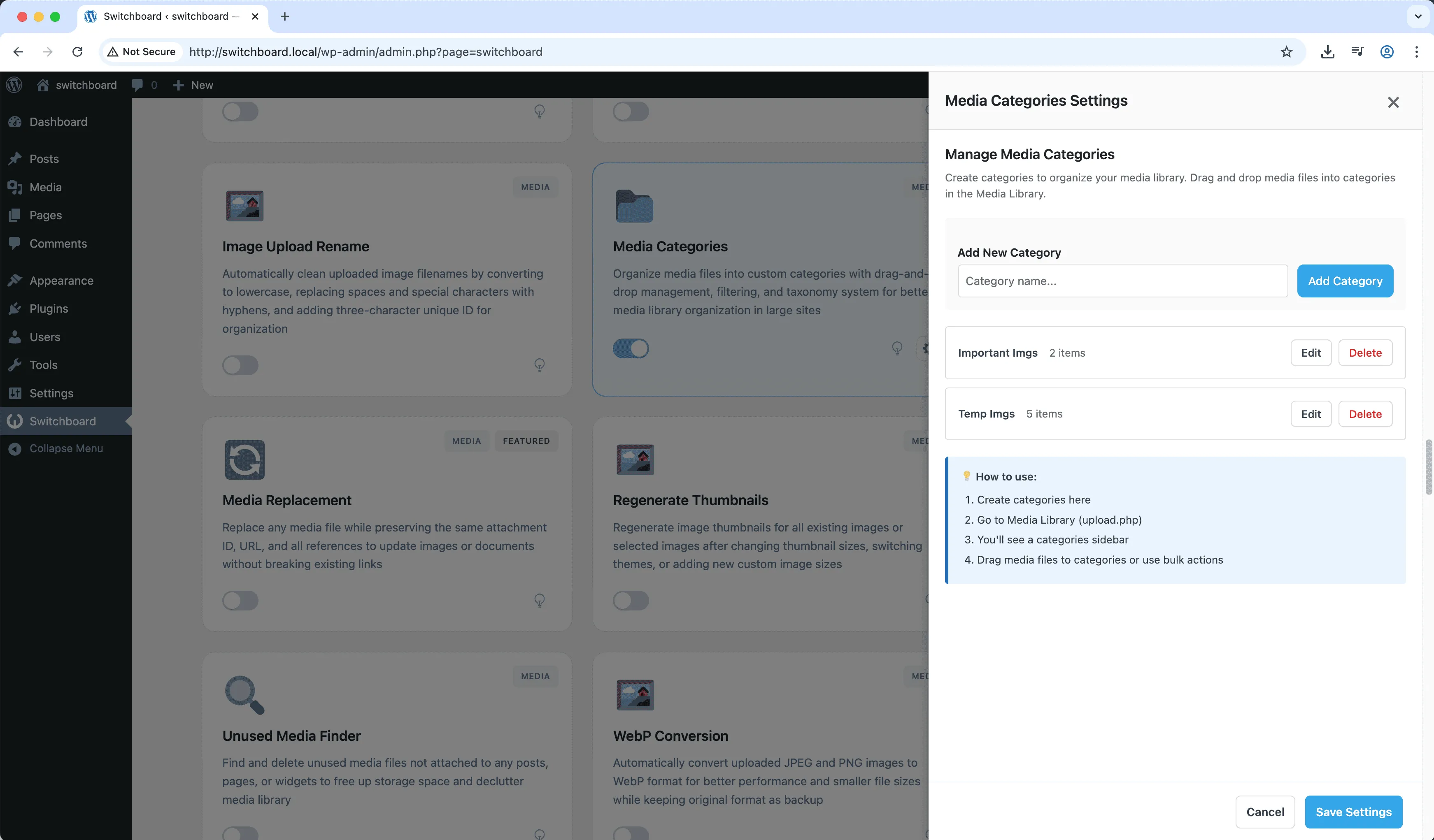This screenshot has width=1434, height=840.
Task: Click the Media Replacement refresh icon
Action: click(244, 459)
